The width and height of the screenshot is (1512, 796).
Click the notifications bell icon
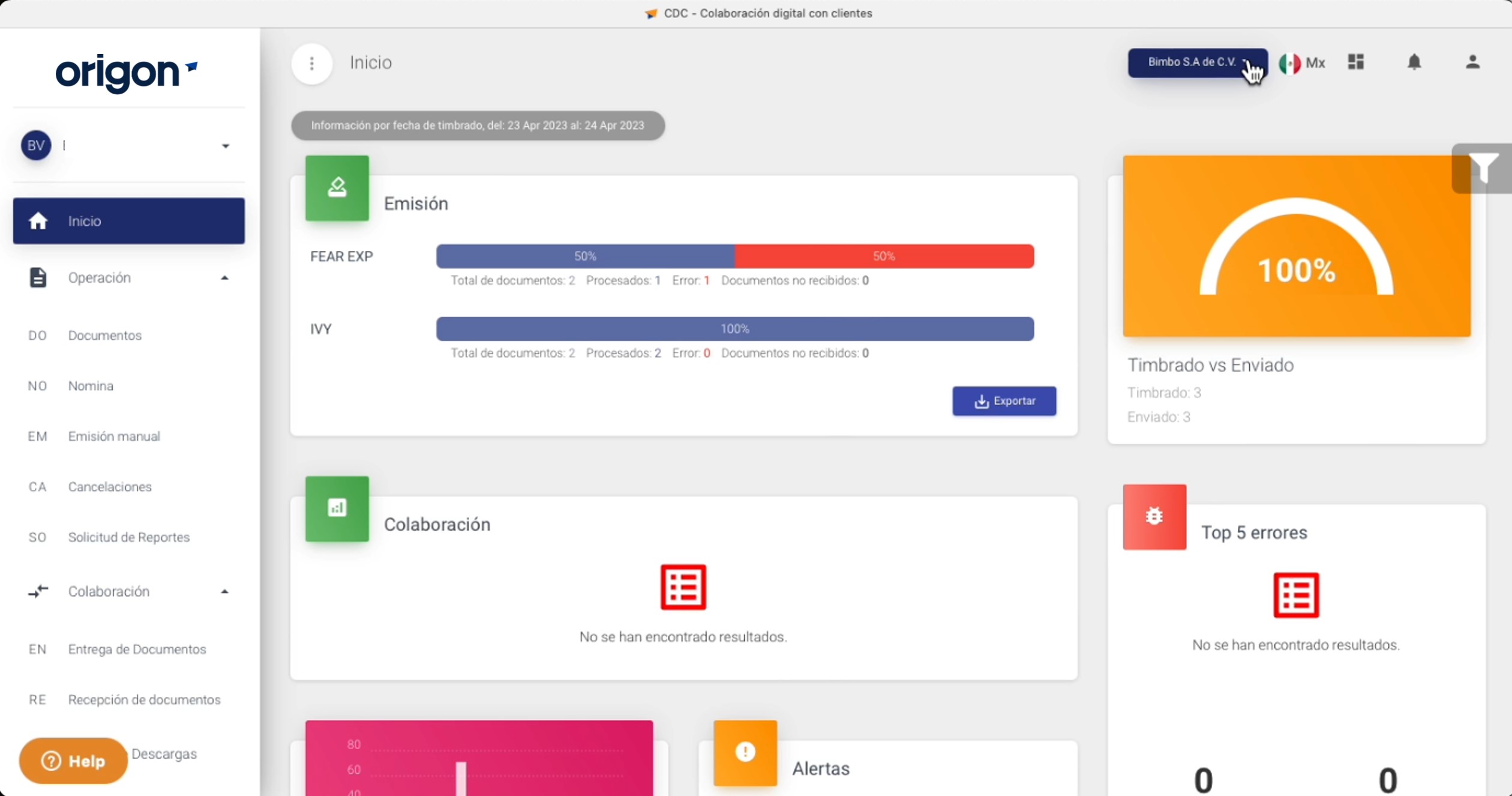click(x=1414, y=62)
